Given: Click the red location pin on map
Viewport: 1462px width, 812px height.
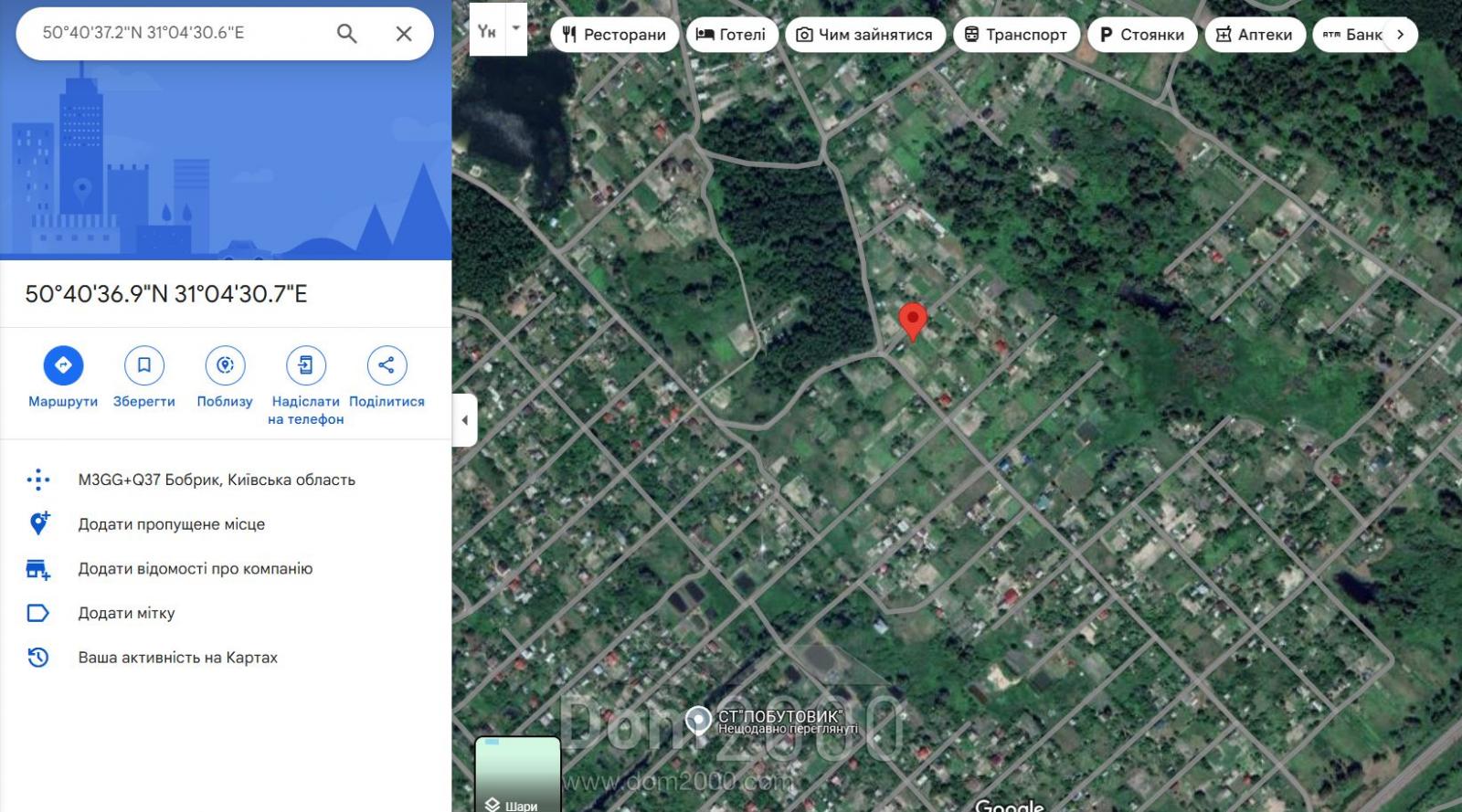Looking at the screenshot, I should [x=913, y=322].
